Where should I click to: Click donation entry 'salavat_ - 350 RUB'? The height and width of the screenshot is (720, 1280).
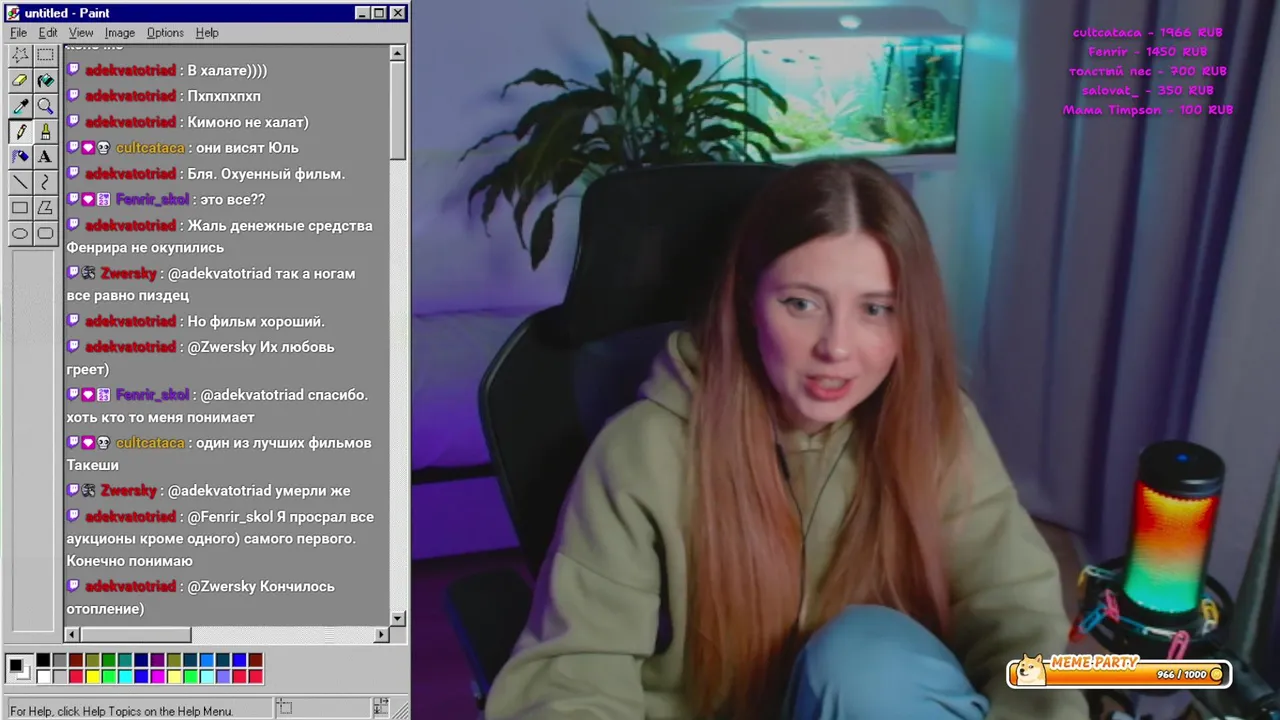[x=1148, y=90]
